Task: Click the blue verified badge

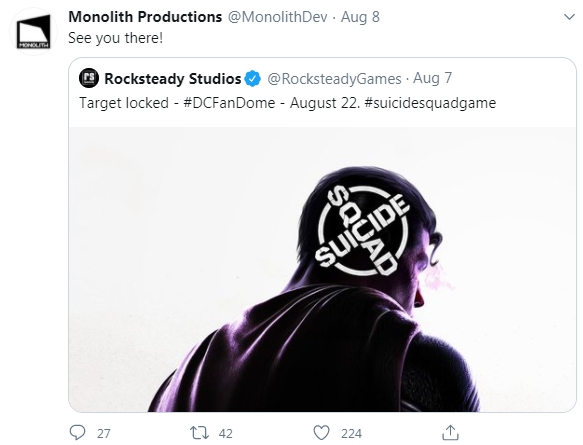Action: pos(253,78)
